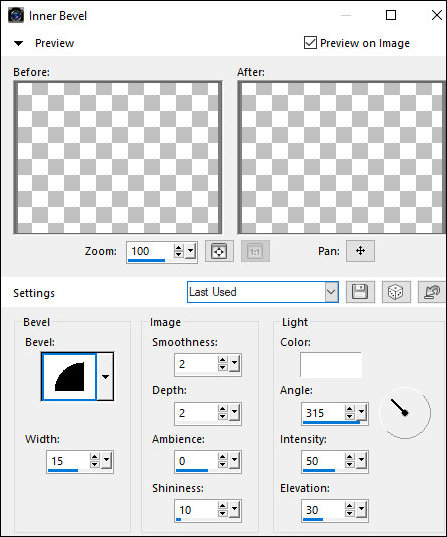Save preset using floppy disk icon
Image resolution: width=447 pixels, height=537 pixels.
click(x=360, y=292)
